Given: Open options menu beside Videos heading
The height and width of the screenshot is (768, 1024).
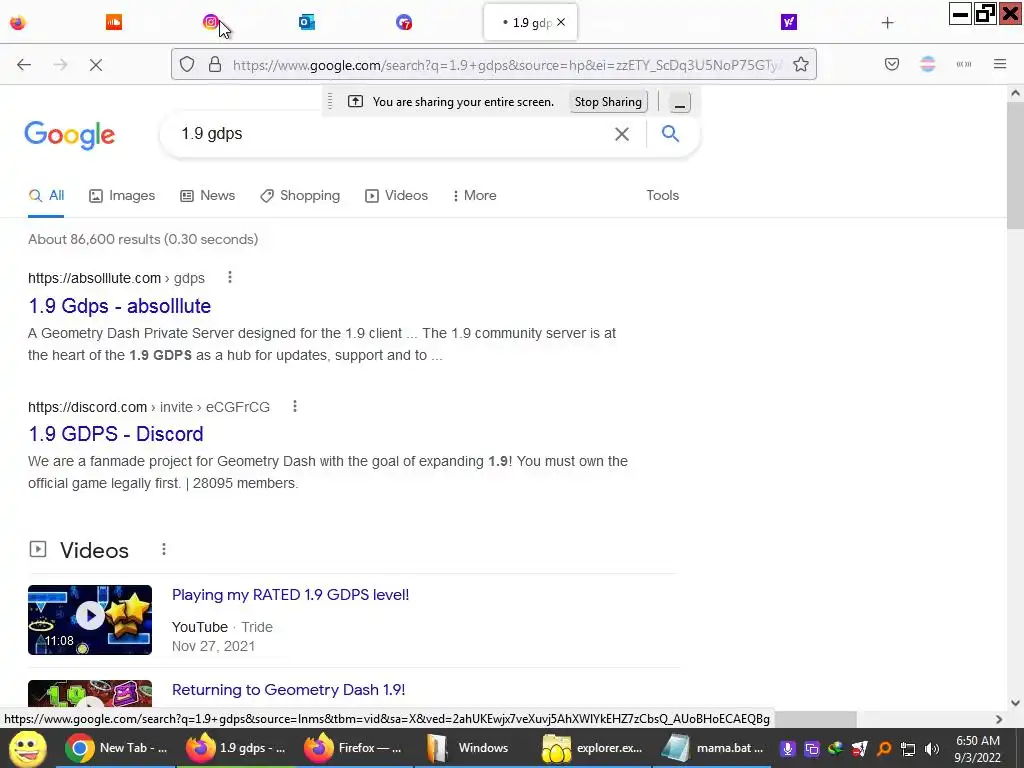Looking at the screenshot, I should click(164, 549).
